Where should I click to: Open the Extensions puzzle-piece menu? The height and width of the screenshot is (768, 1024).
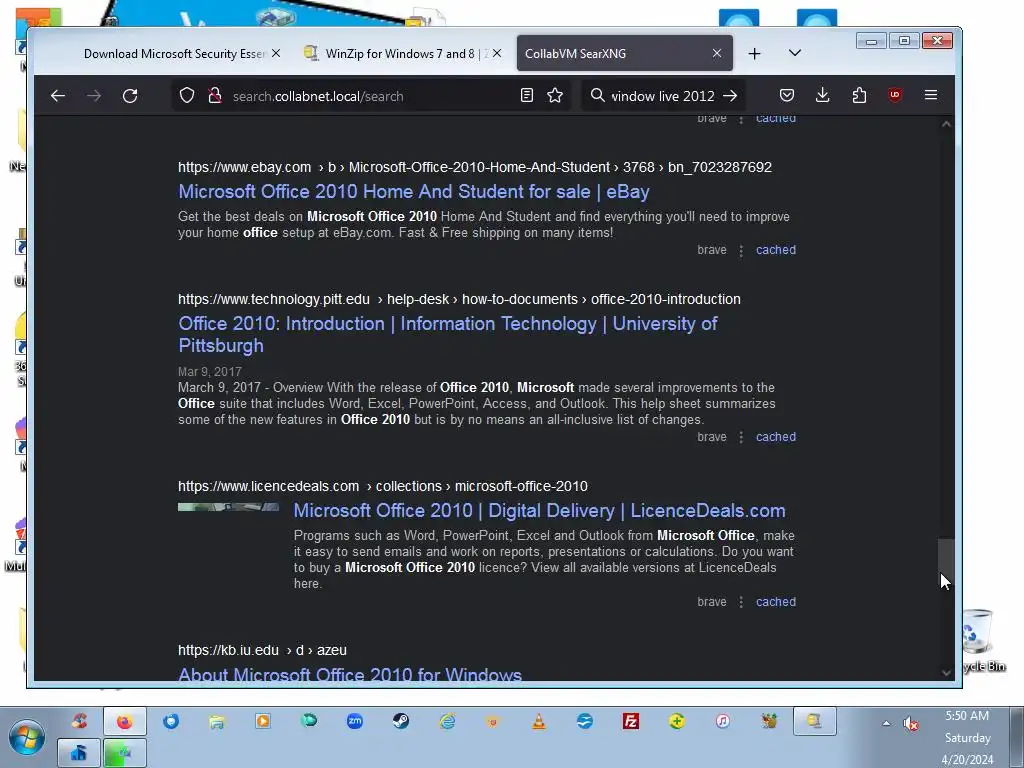tap(859, 96)
